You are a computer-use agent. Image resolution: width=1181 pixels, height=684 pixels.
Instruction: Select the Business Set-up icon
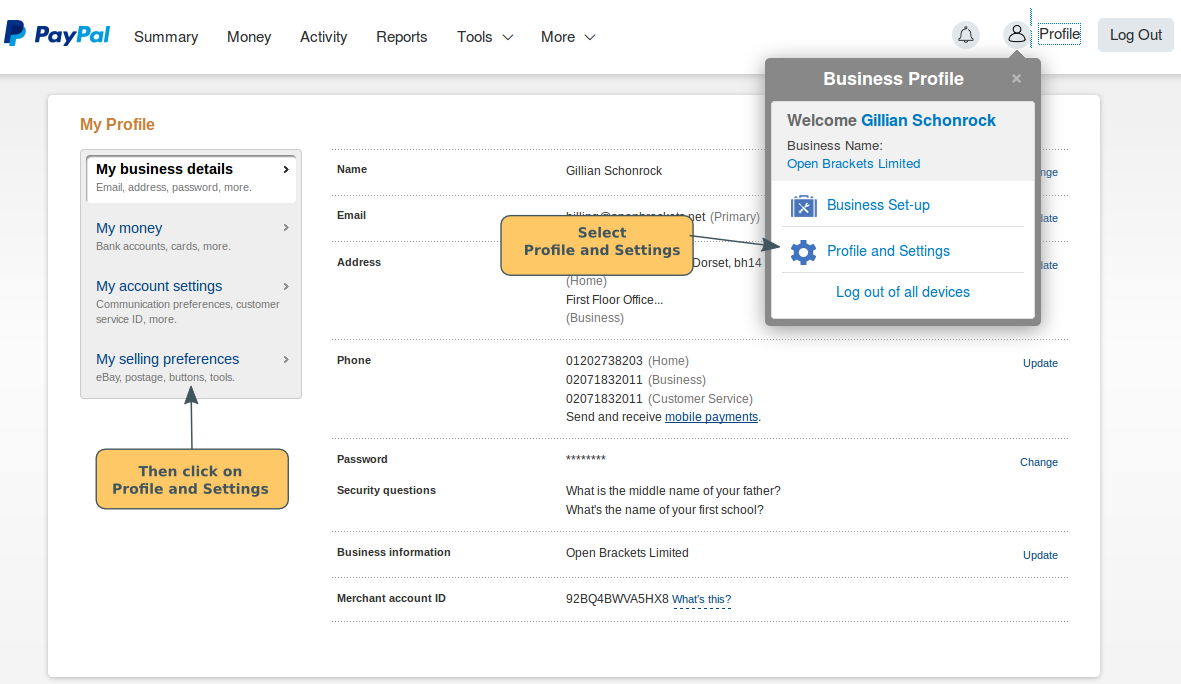803,205
